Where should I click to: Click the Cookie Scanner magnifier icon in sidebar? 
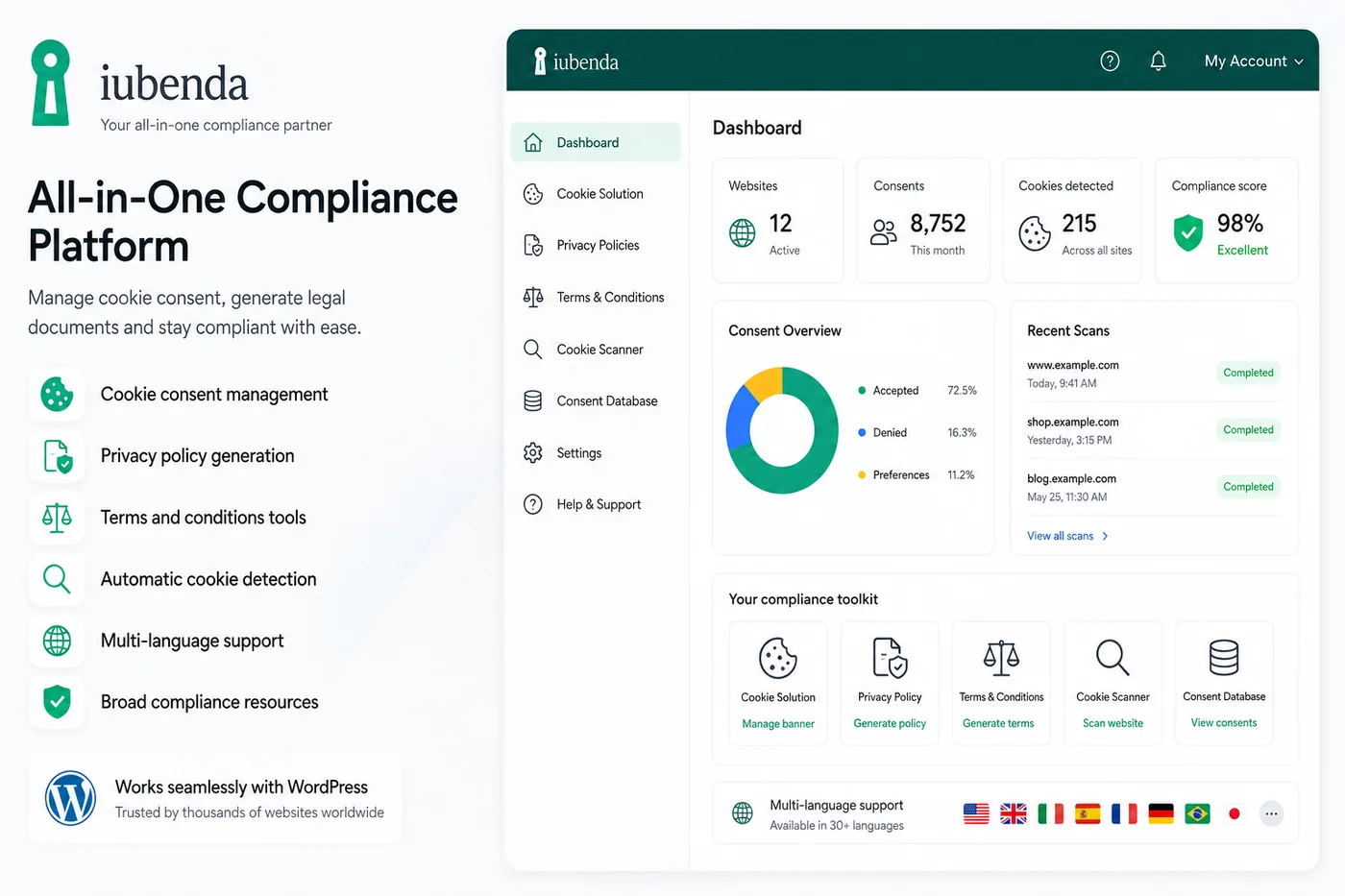533,350
